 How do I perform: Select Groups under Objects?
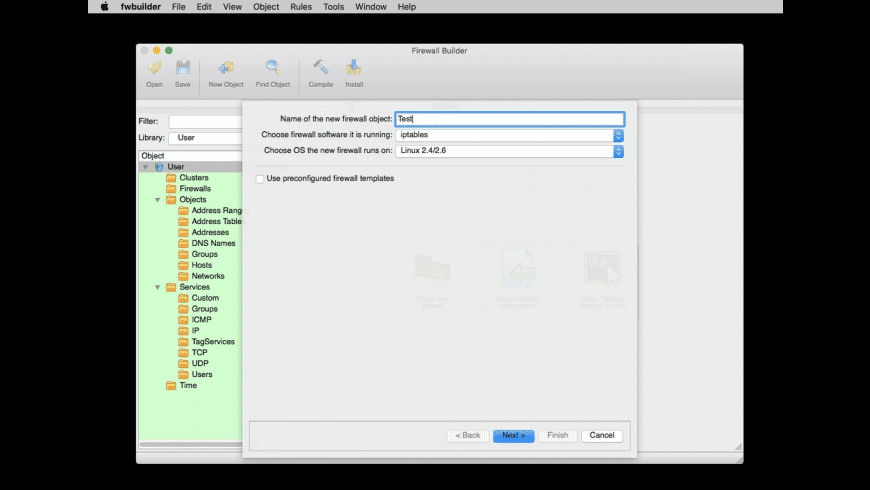205,254
